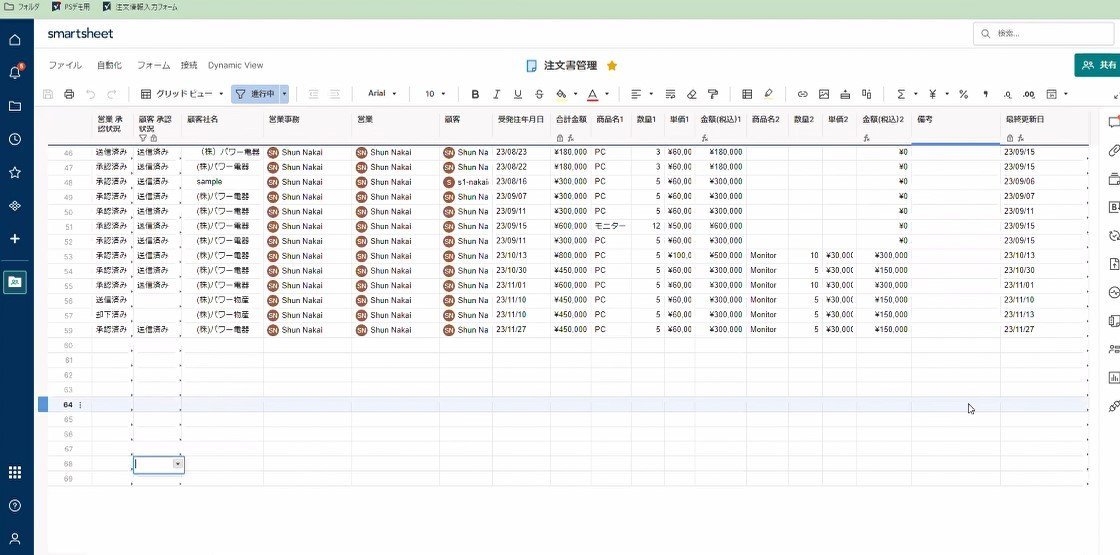
Task: Open the Conditional formatting grid icon
Action: (747, 94)
